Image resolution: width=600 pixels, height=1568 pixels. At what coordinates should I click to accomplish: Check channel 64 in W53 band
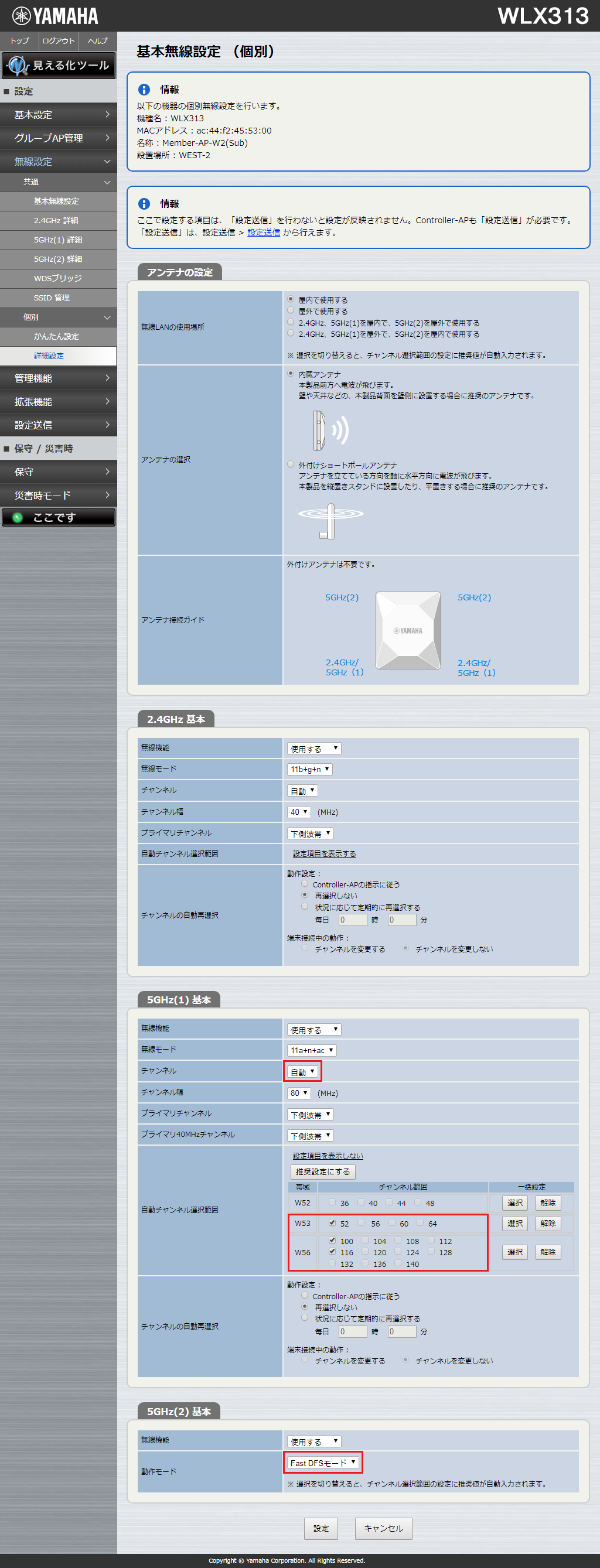(x=420, y=1222)
